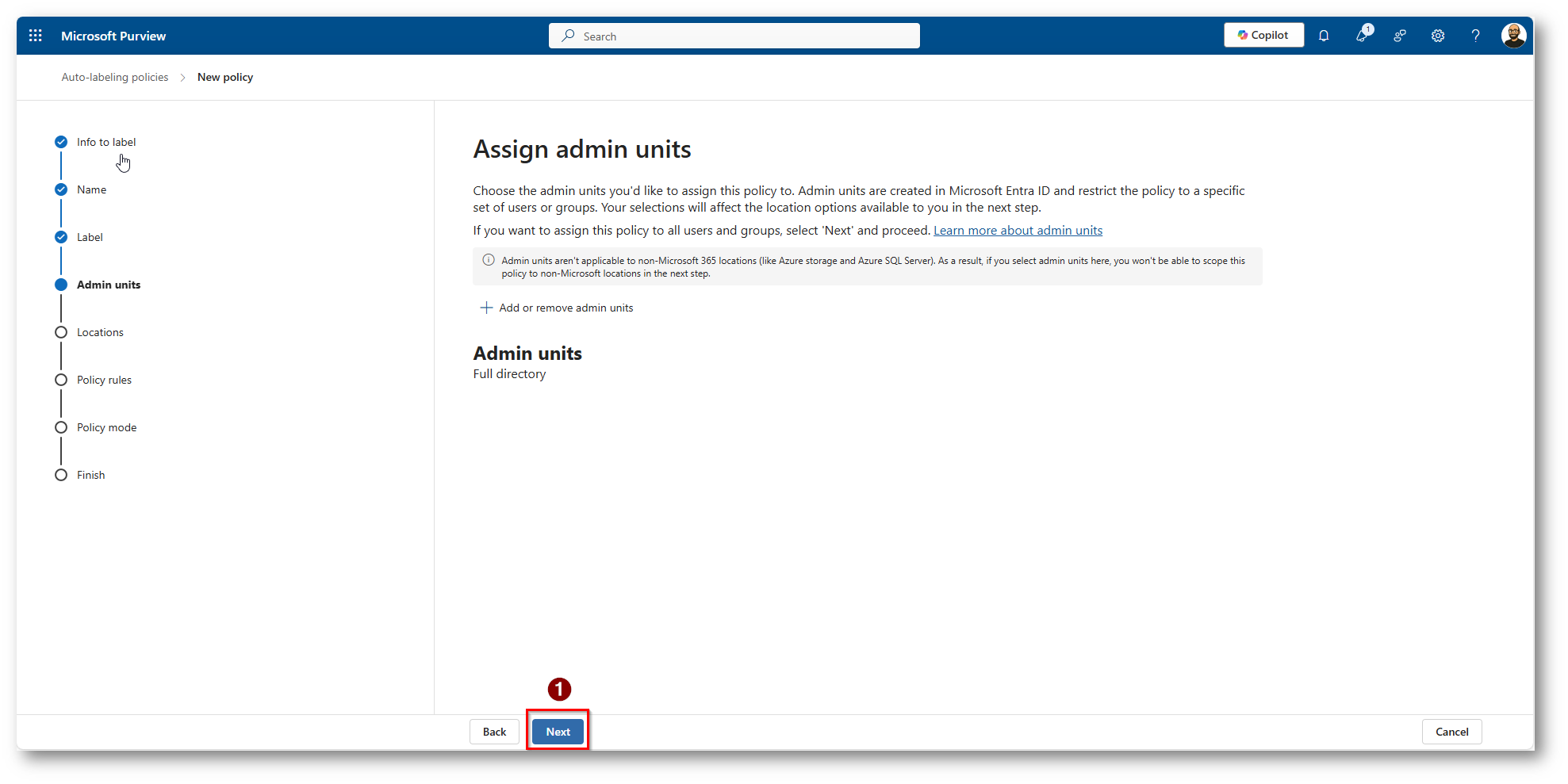Click the Full directory text
1568x784 pixels.
[509, 374]
